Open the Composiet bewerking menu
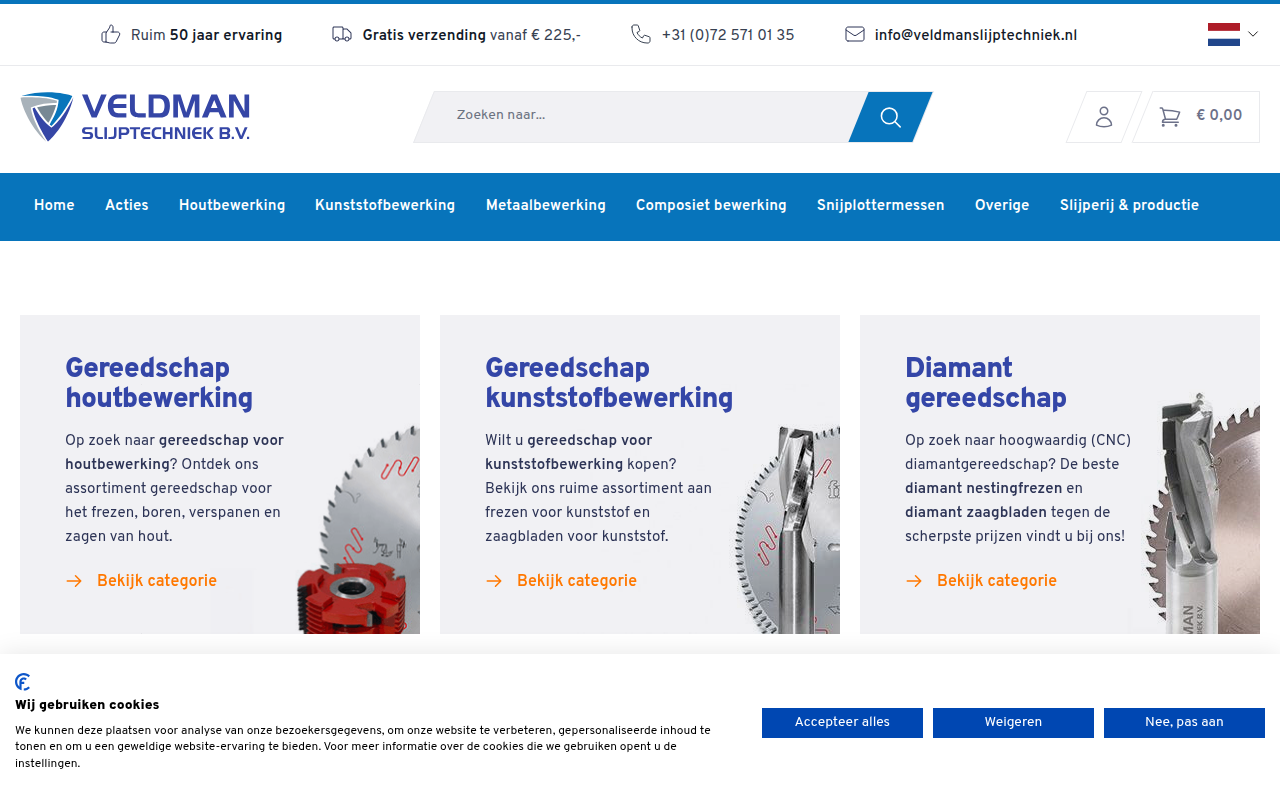This screenshot has width=1280, height=800. [x=711, y=206]
